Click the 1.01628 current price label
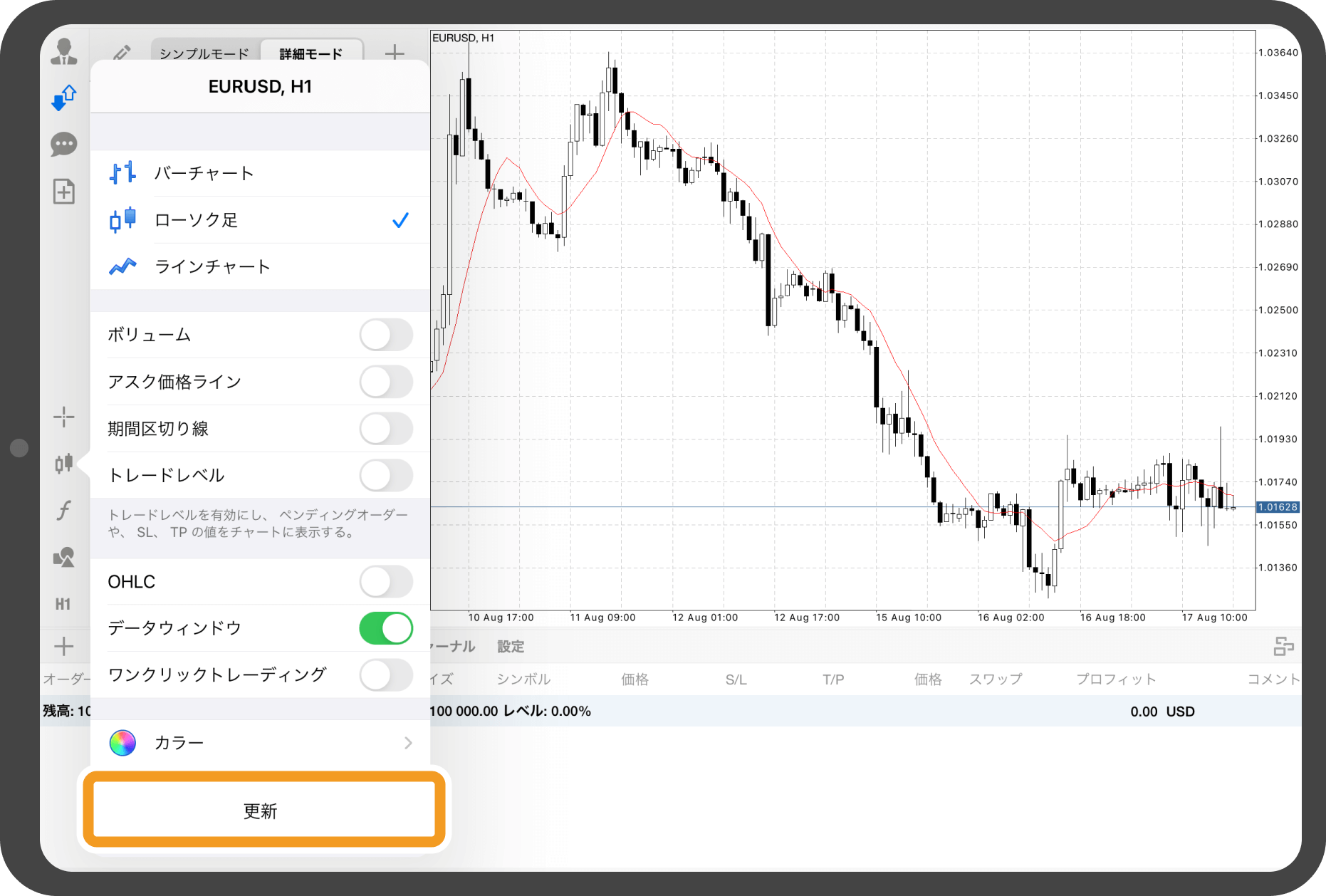The image size is (1326, 896). (1278, 507)
